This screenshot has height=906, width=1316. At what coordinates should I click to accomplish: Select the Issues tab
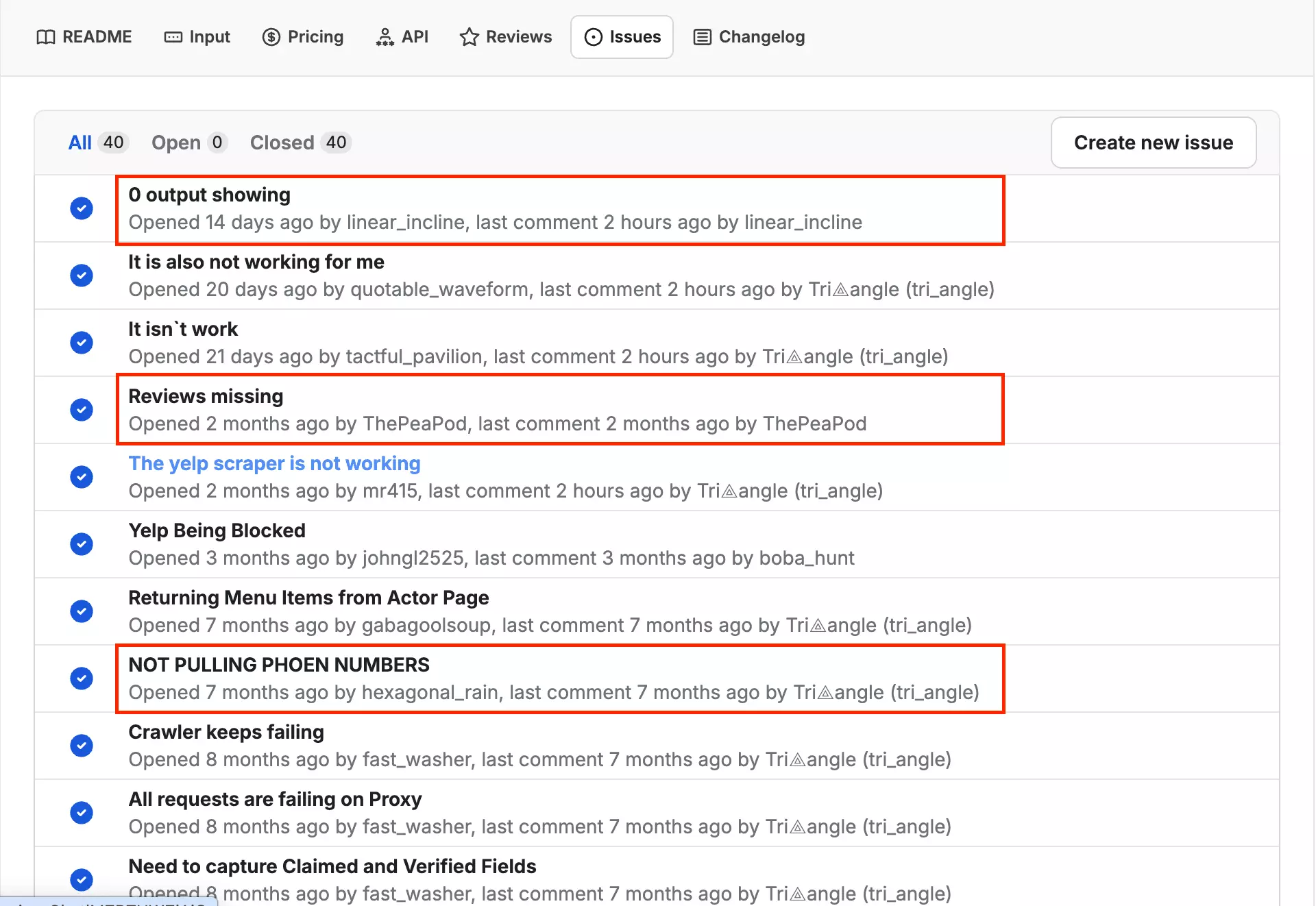click(x=622, y=37)
